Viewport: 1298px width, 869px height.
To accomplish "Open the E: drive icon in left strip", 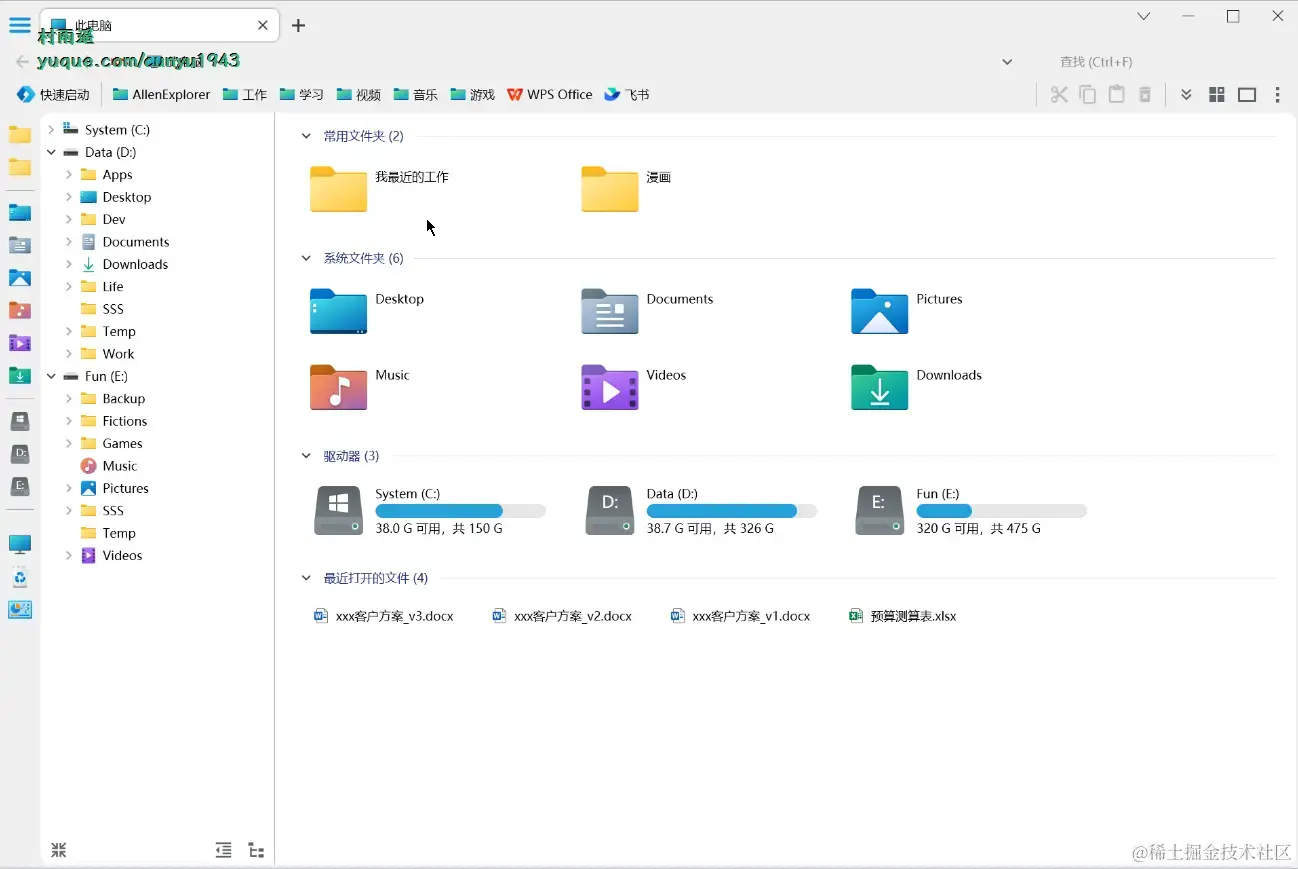I will point(20,486).
